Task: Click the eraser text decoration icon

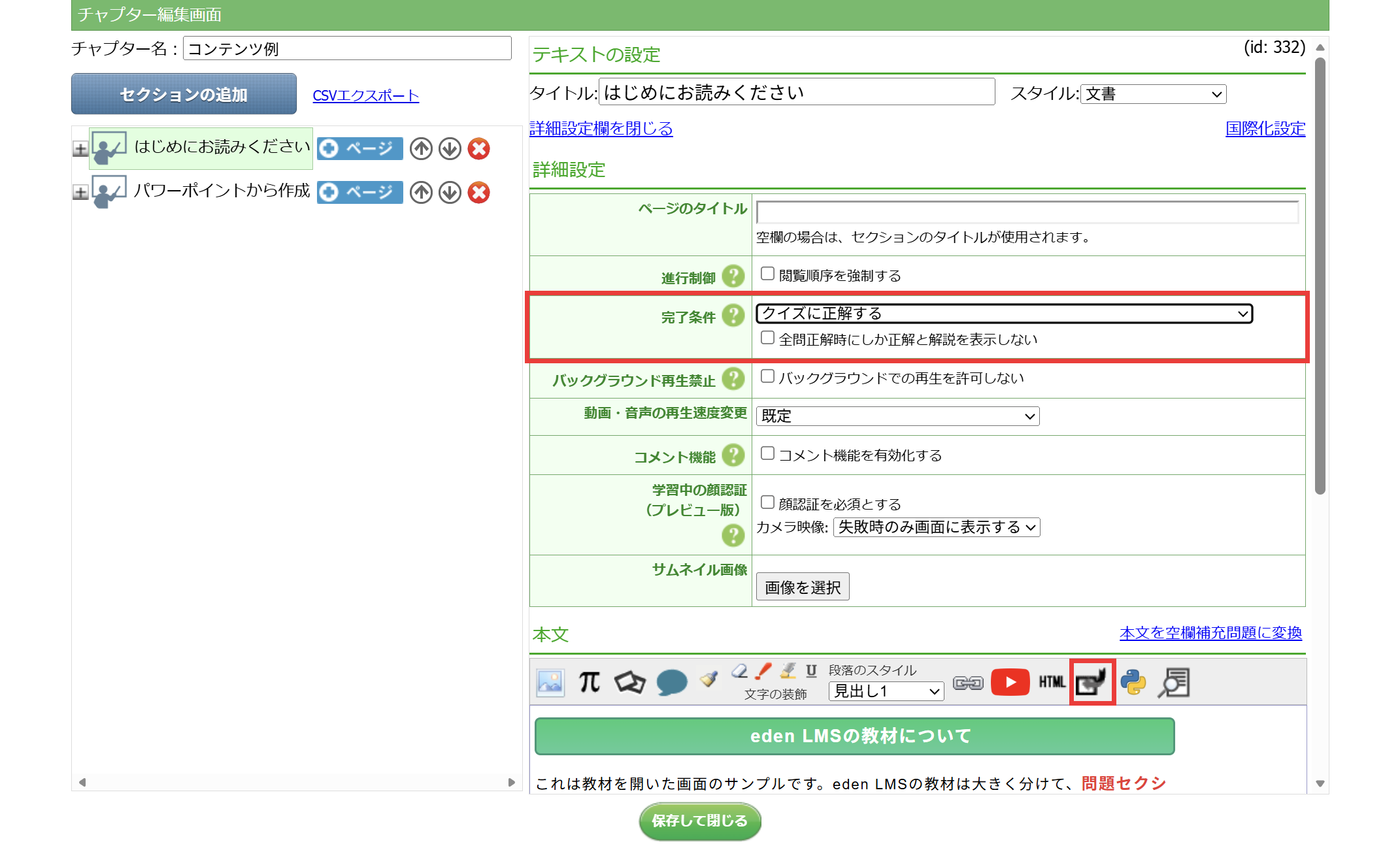Action: (739, 671)
